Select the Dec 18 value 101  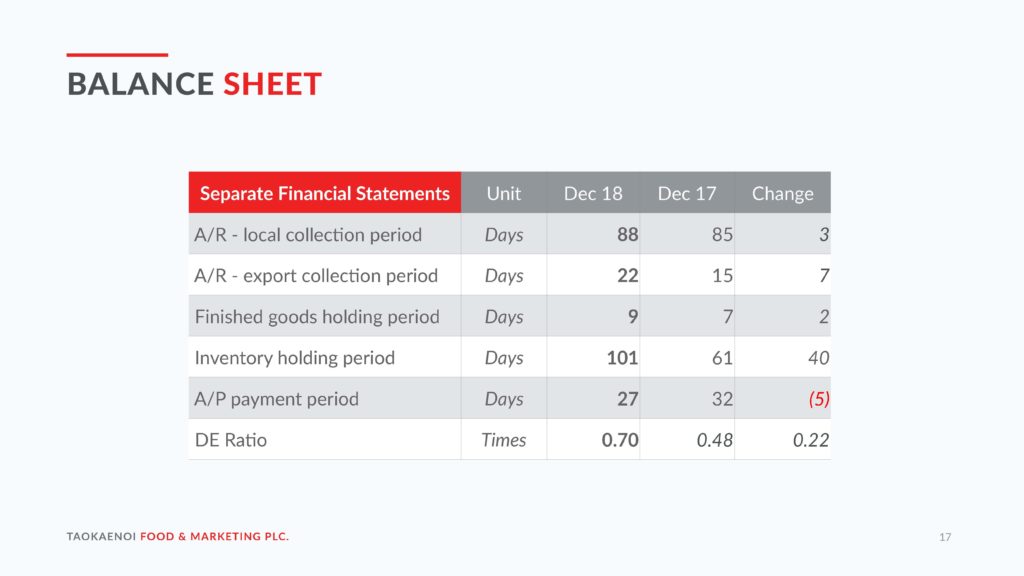622,358
